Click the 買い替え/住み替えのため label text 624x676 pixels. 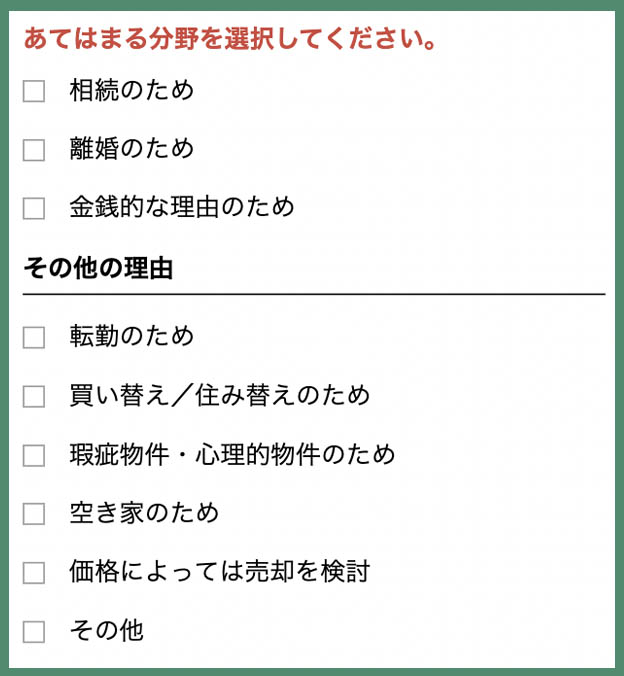(x=219, y=394)
